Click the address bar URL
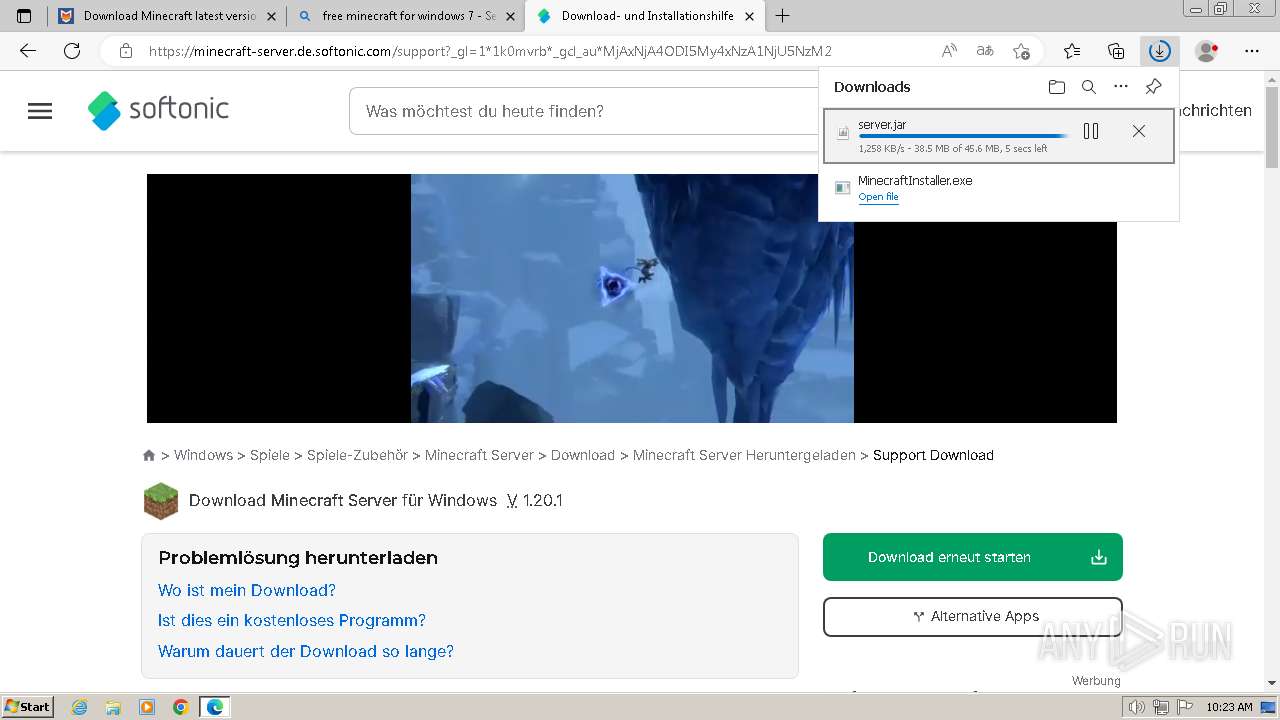Image resolution: width=1280 pixels, height=720 pixels. pos(490,51)
